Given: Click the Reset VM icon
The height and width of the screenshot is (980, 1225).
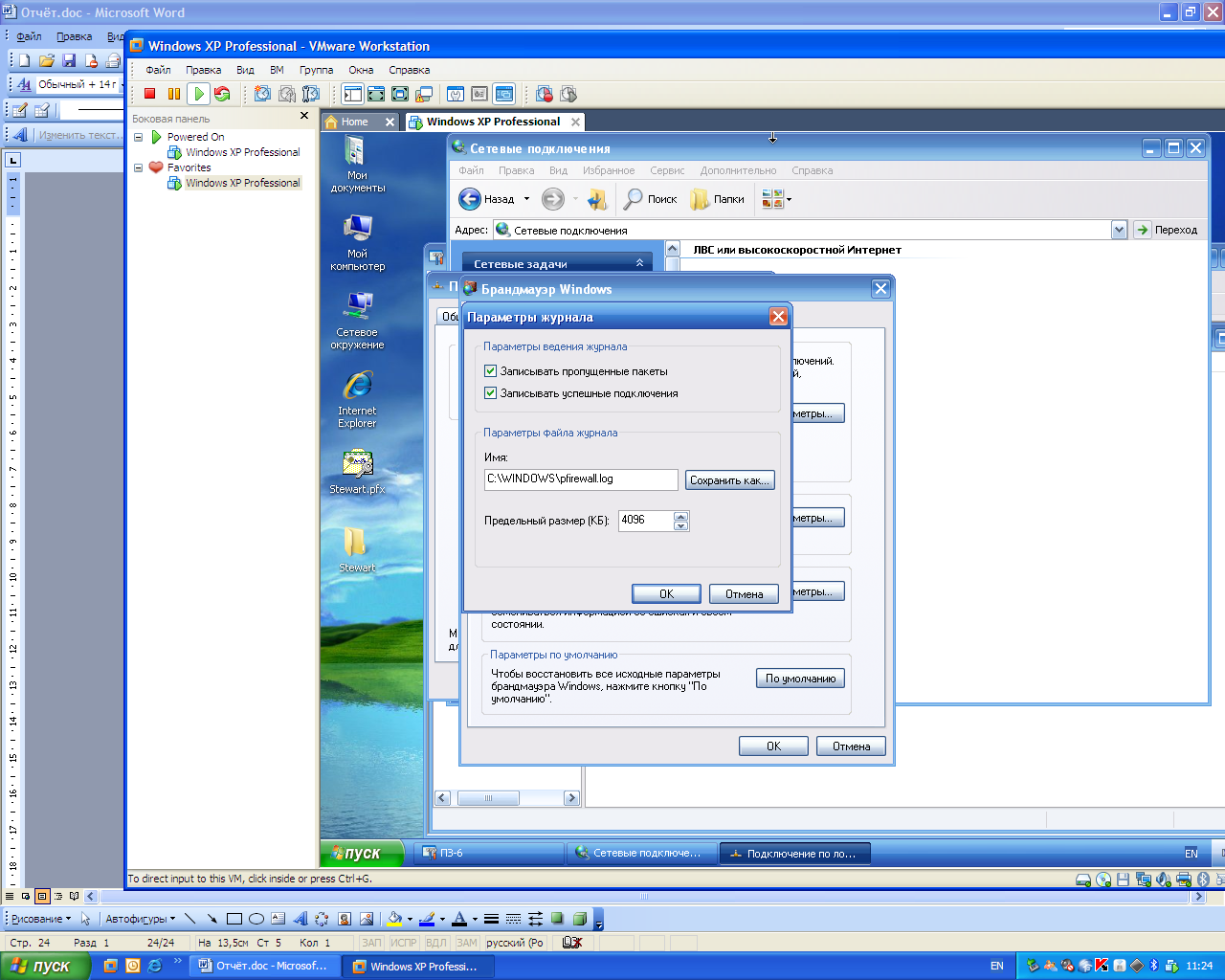Looking at the screenshot, I should pos(222,94).
